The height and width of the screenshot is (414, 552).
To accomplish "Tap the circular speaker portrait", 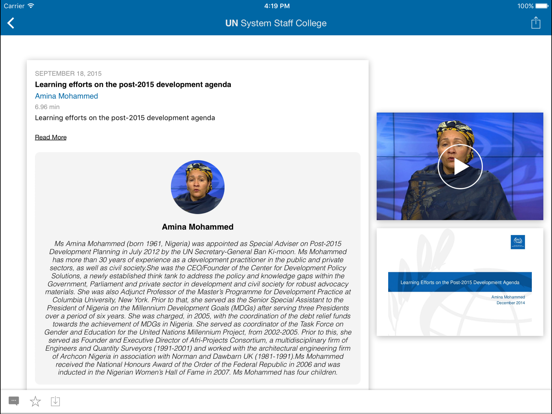I will coord(197,187).
